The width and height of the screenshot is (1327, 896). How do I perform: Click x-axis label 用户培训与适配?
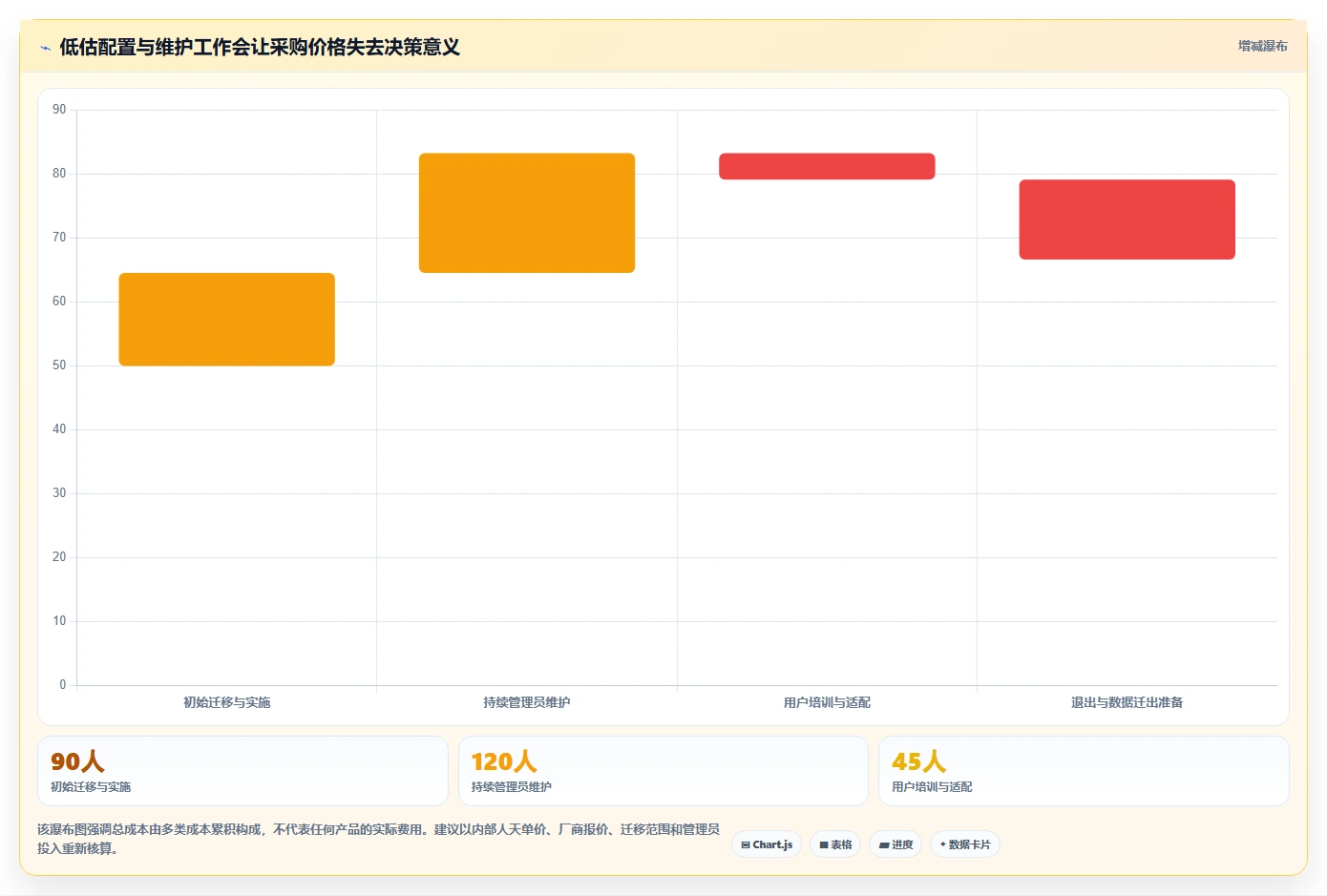[x=827, y=702]
